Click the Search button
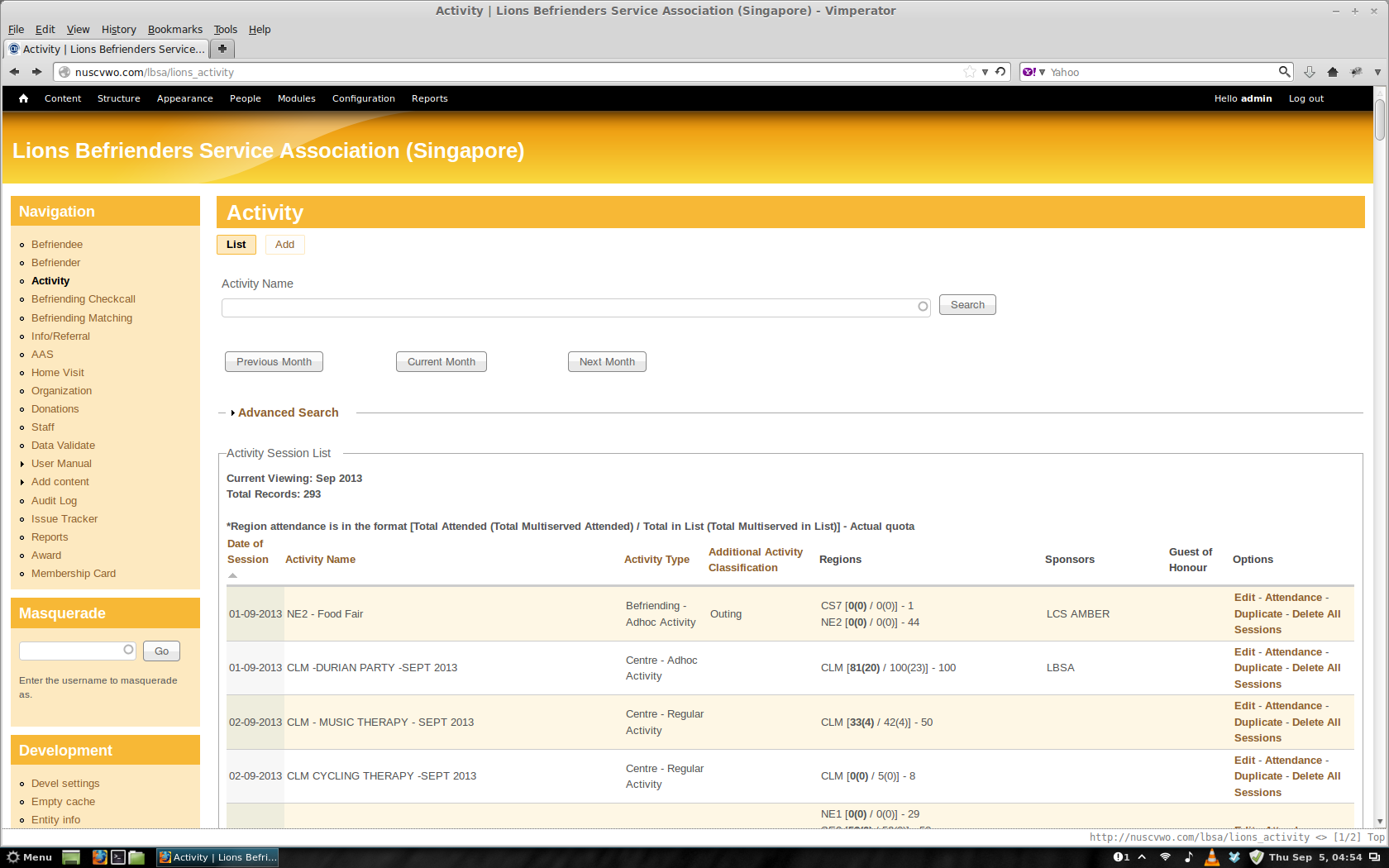This screenshot has height=868, width=1389. 967,305
